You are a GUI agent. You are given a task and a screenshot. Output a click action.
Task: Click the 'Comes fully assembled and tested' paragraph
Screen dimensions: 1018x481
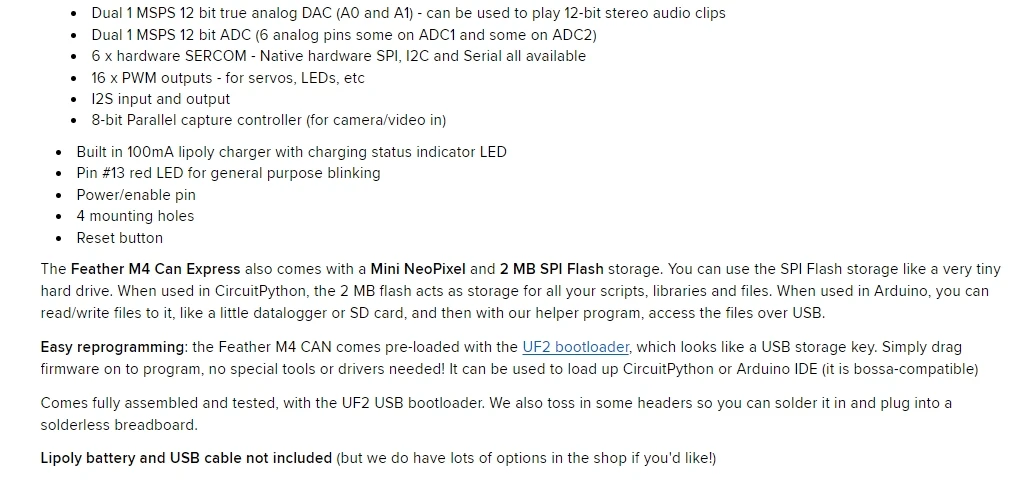[x=496, y=414]
